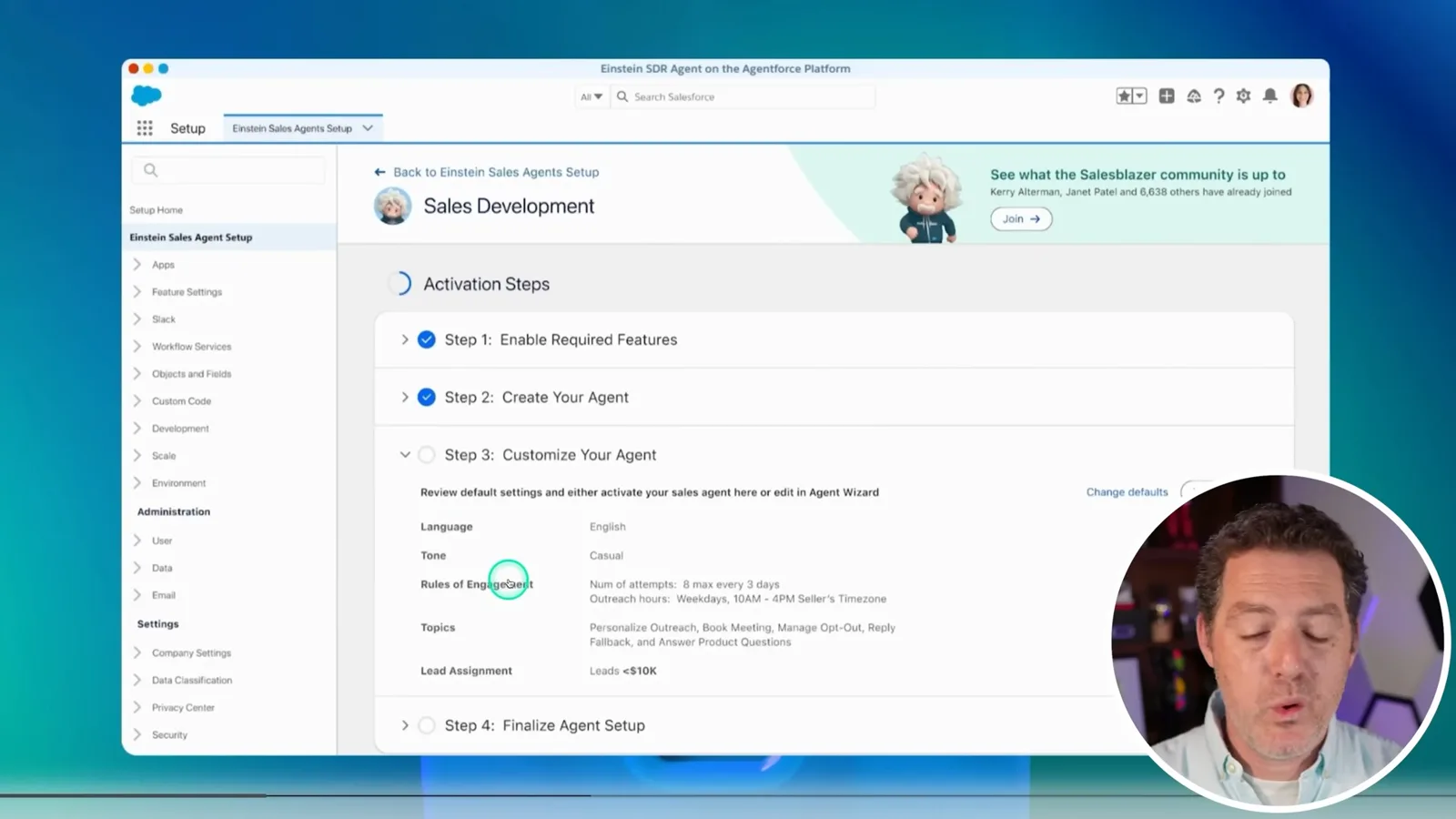Viewport: 1456px width, 819px height.
Task: Open the Help question mark icon
Action: click(1218, 96)
